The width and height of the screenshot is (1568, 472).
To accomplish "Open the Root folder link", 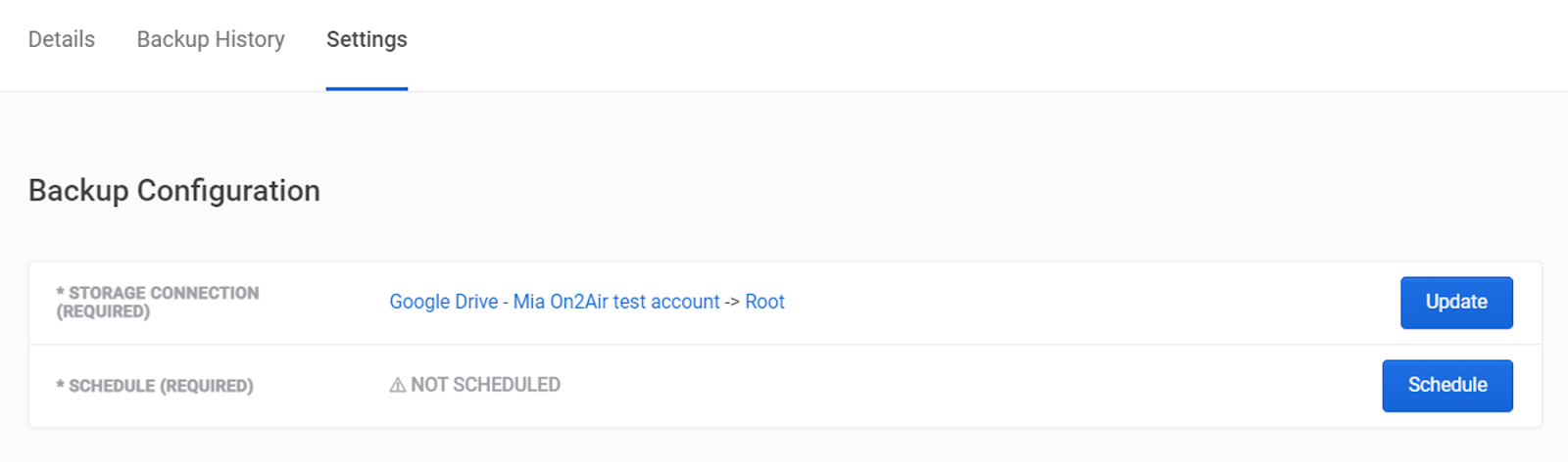I will pyautogui.click(x=764, y=302).
